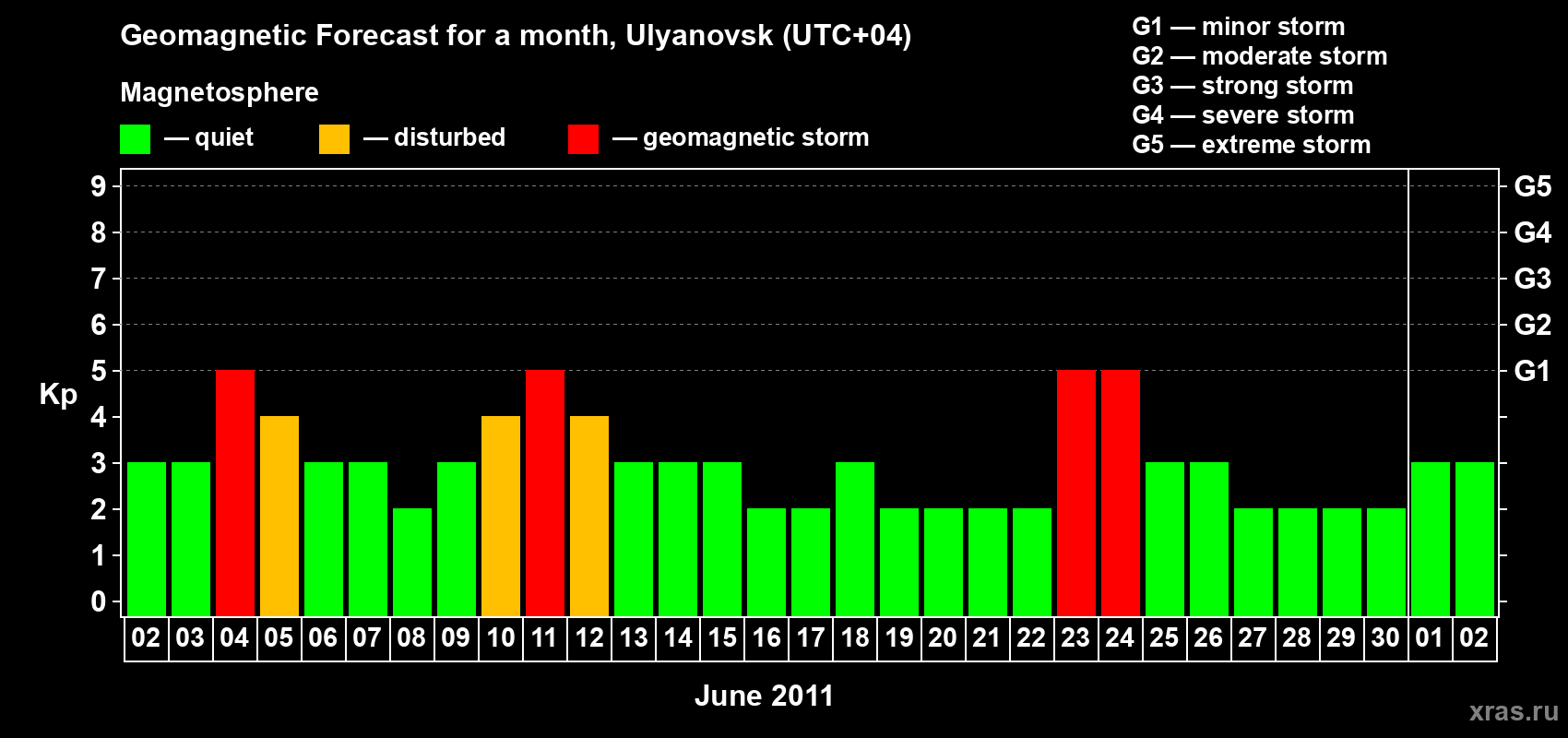Click the date label 18
Screen dimensions: 1568x738
pos(855,637)
